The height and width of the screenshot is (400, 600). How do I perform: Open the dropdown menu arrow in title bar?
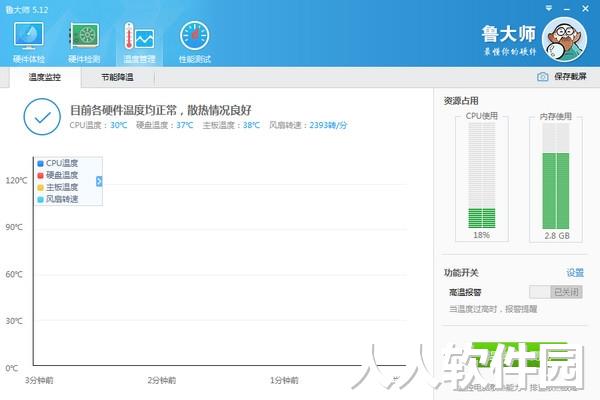pyautogui.click(x=549, y=8)
